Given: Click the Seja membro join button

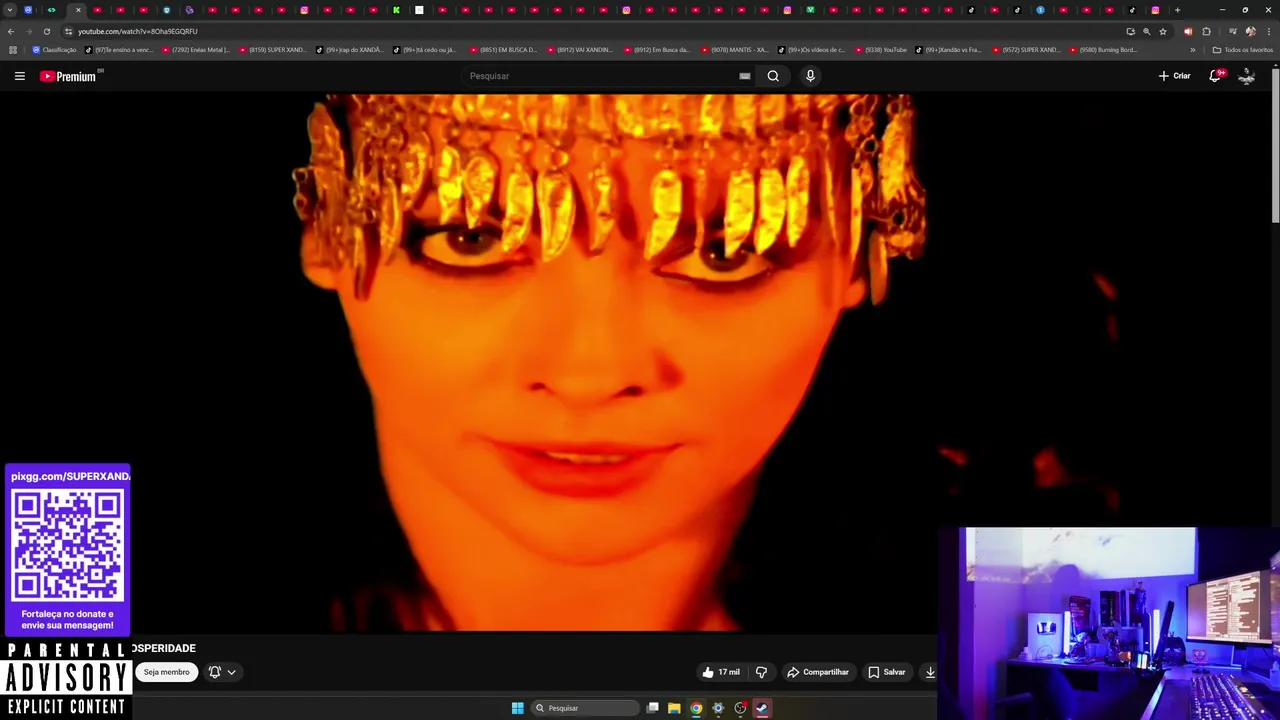Looking at the screenshot, I should [x=166, y=672].
